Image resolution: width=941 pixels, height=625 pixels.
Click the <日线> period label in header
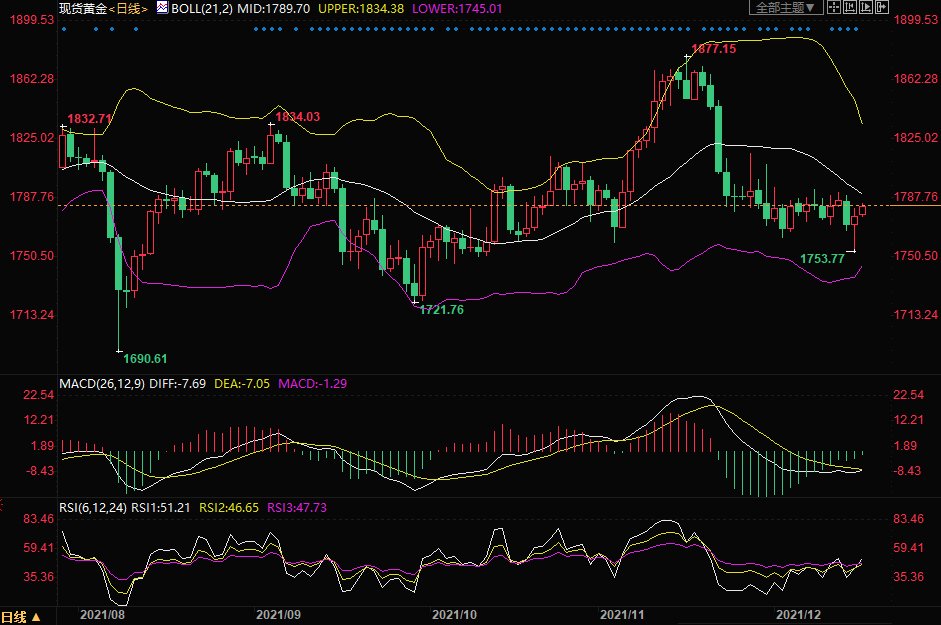pyautogui.click(x=129, y=8)
